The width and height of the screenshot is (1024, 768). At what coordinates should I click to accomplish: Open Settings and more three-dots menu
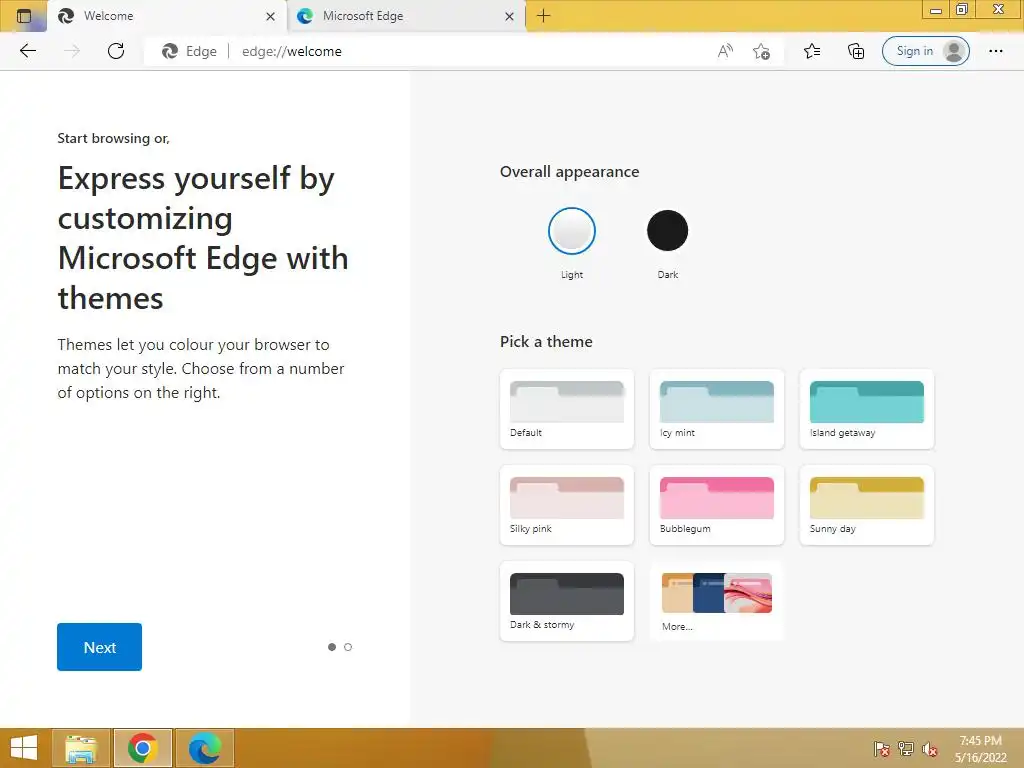pos(995,51)
